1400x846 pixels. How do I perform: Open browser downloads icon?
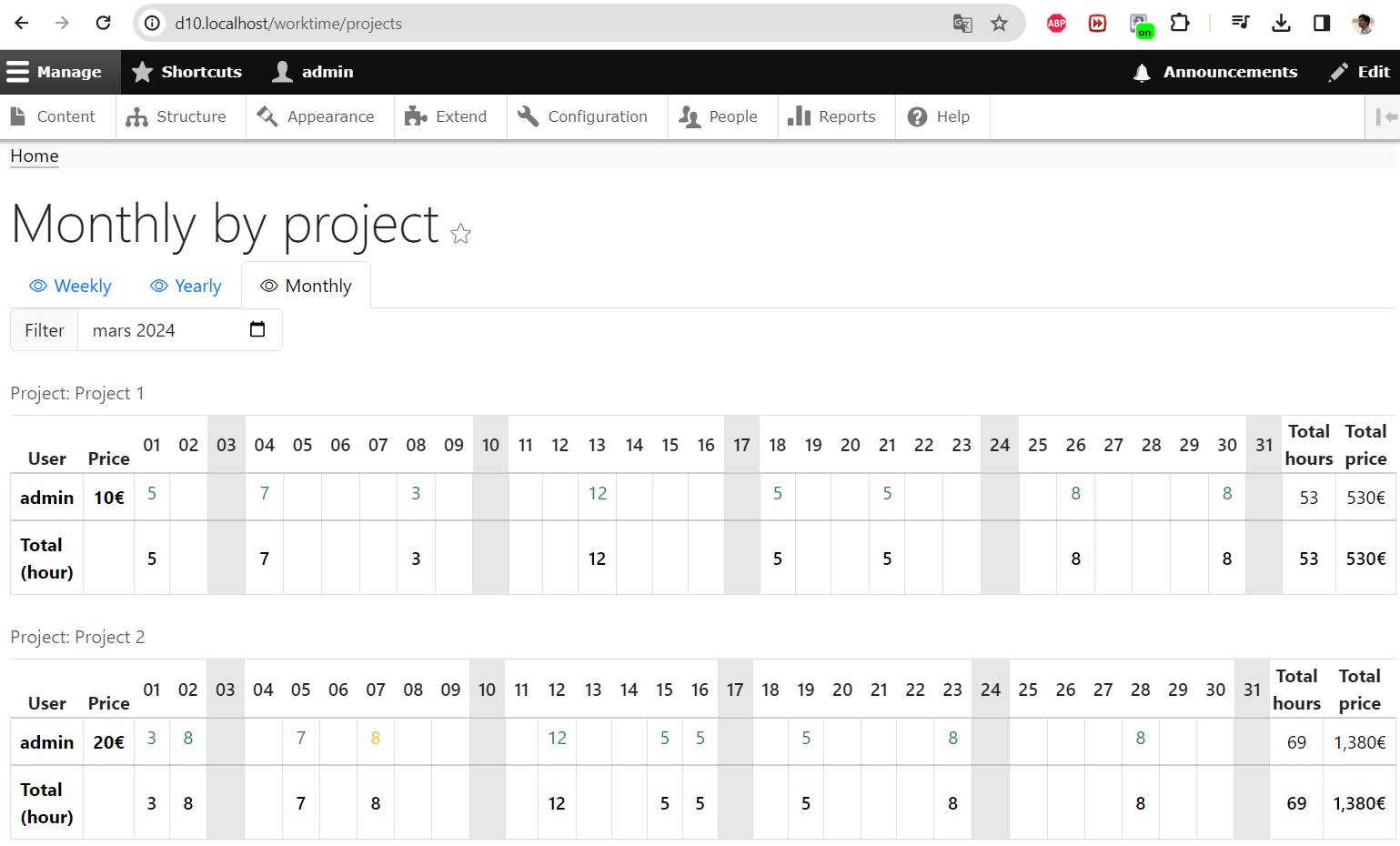point(1281,24)
